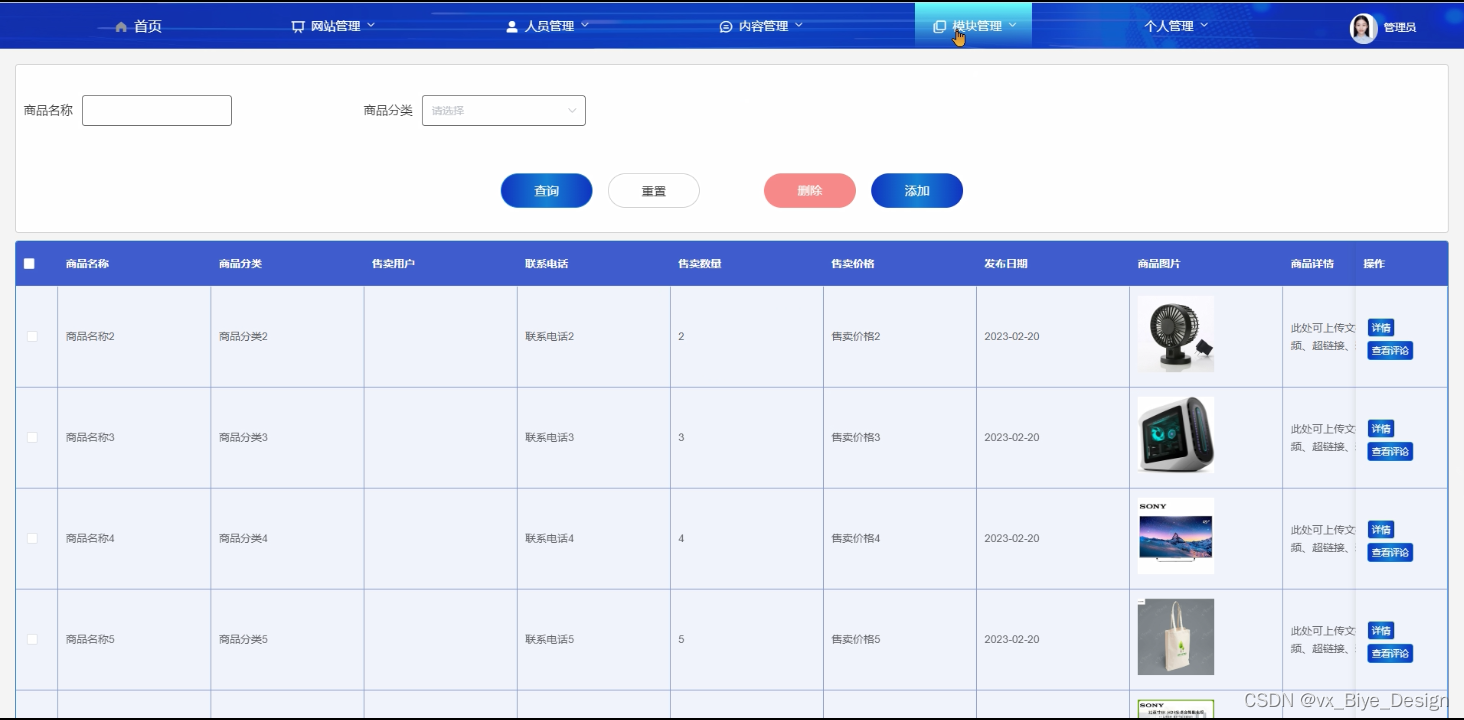Click 查看评论 for 商品名称2 row
Screen dimensions: 1464x720
1390,351
